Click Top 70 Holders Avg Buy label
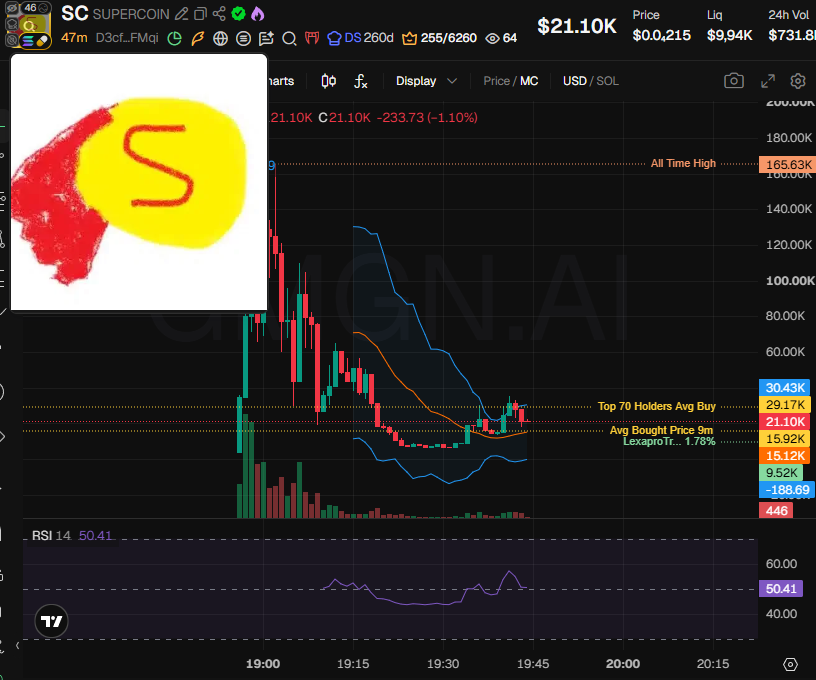The width and height of the screenshot is (816, 680). coord(656,406)
